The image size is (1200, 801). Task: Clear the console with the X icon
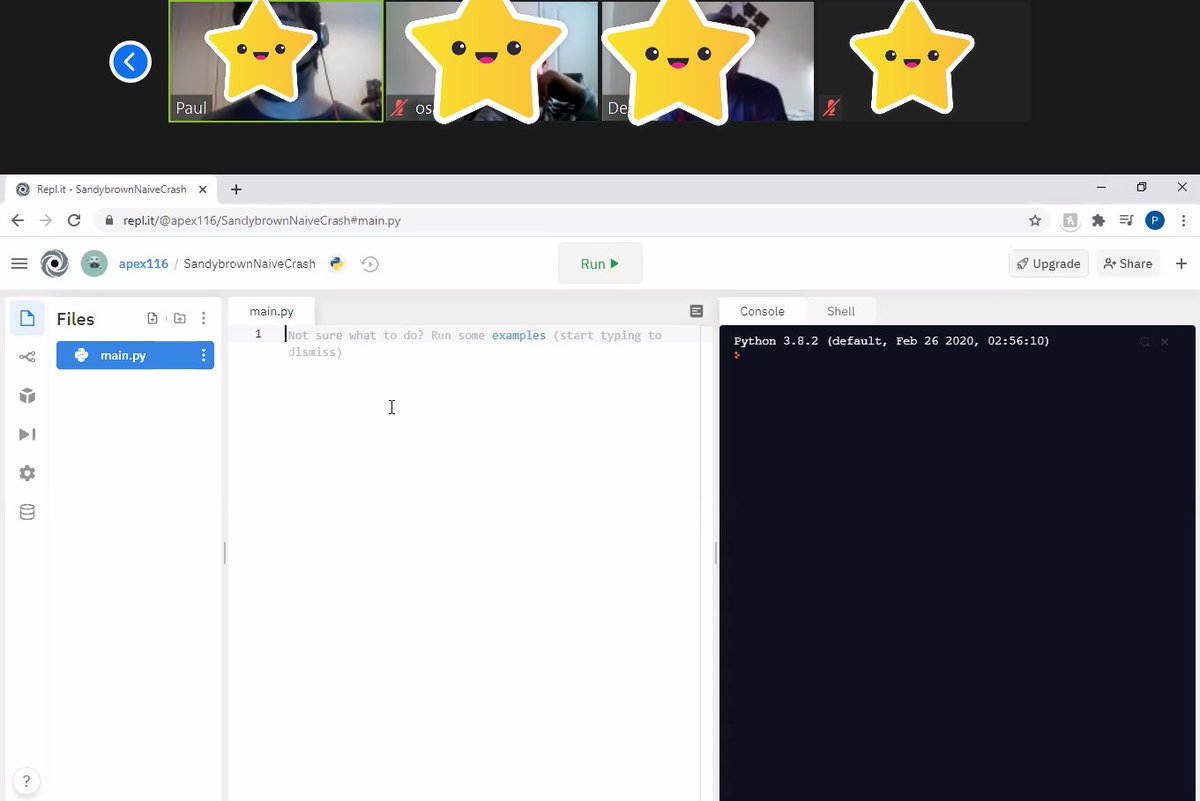pos(1164,342)
